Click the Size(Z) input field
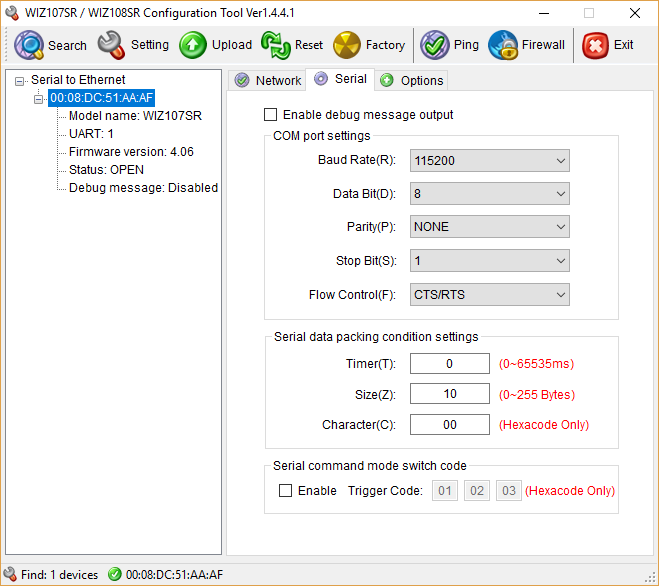 click(450, 393)
